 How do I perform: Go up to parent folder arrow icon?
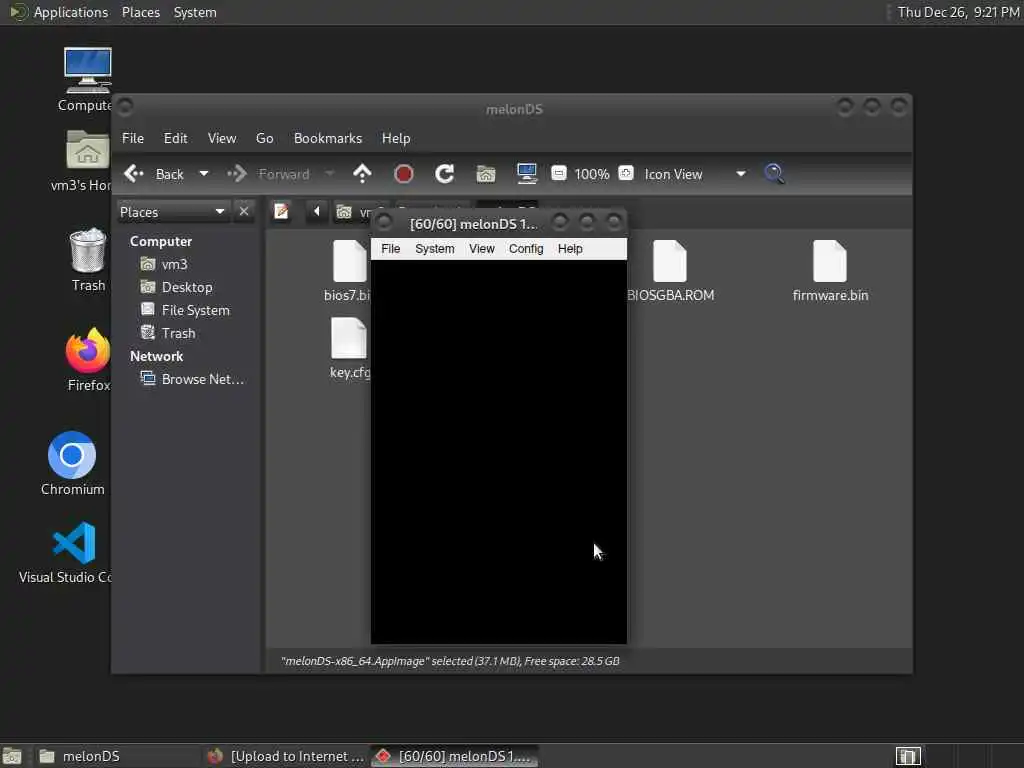coord(362,174)
